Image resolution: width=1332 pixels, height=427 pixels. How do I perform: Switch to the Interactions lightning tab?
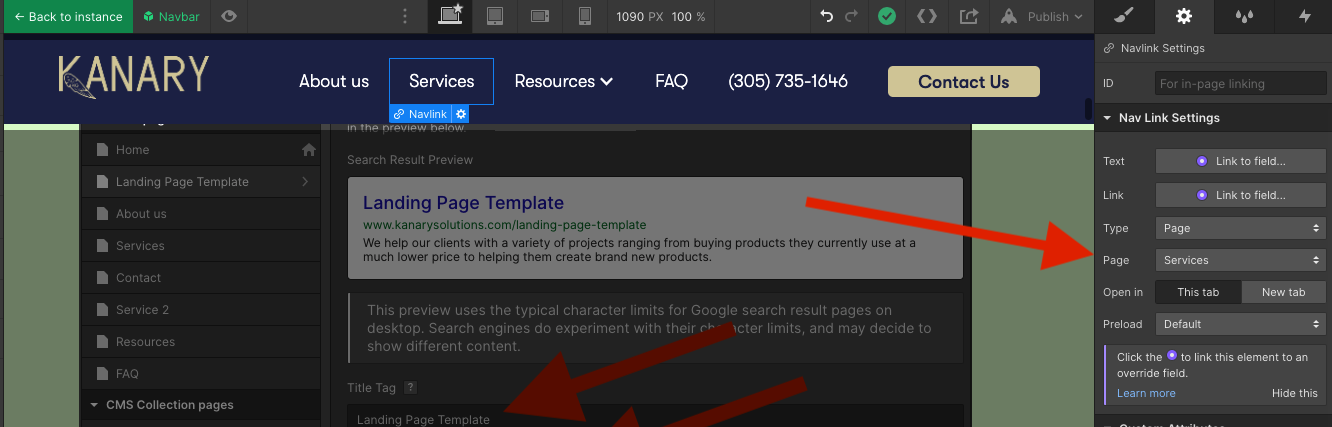coord(1303,16)
